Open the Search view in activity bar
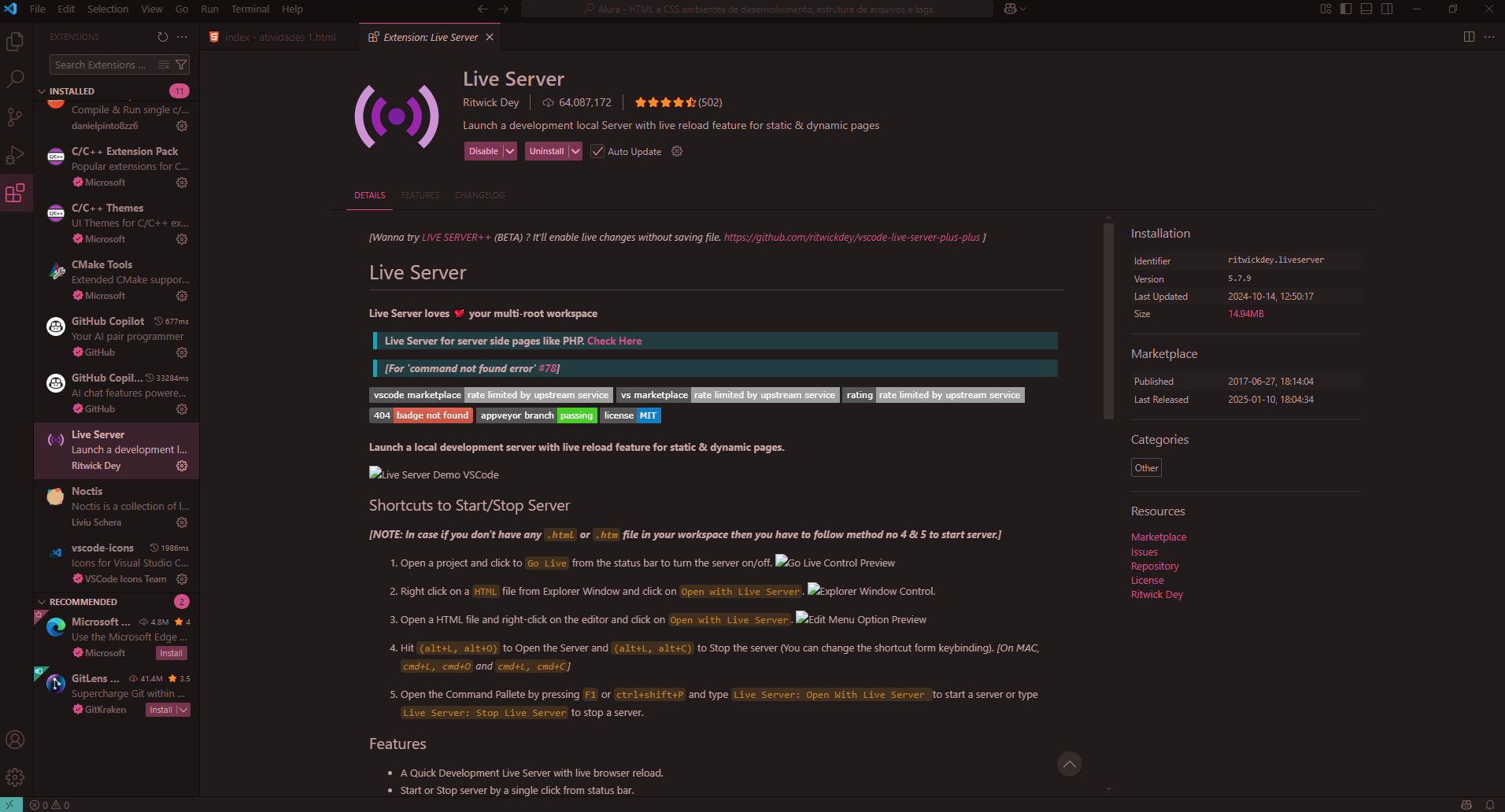The height and width of the screenshot is (812, 1505). [x=15, y=79]
